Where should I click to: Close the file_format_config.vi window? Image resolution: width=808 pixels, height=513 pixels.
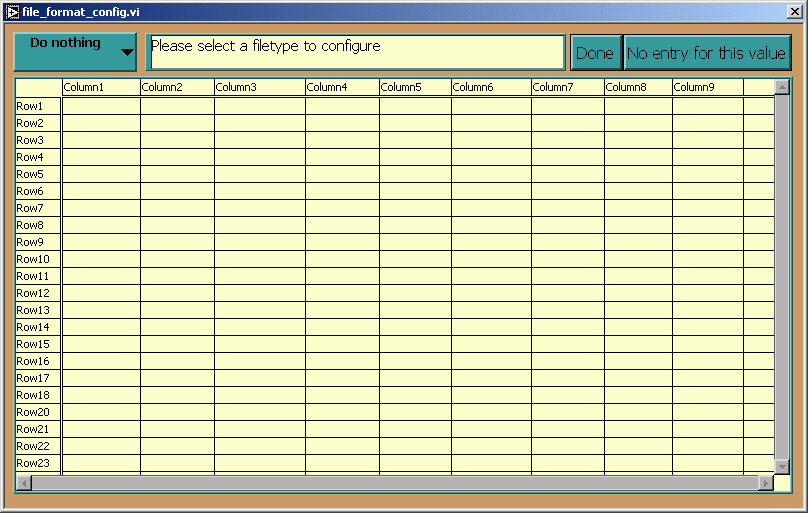(795, 12)
